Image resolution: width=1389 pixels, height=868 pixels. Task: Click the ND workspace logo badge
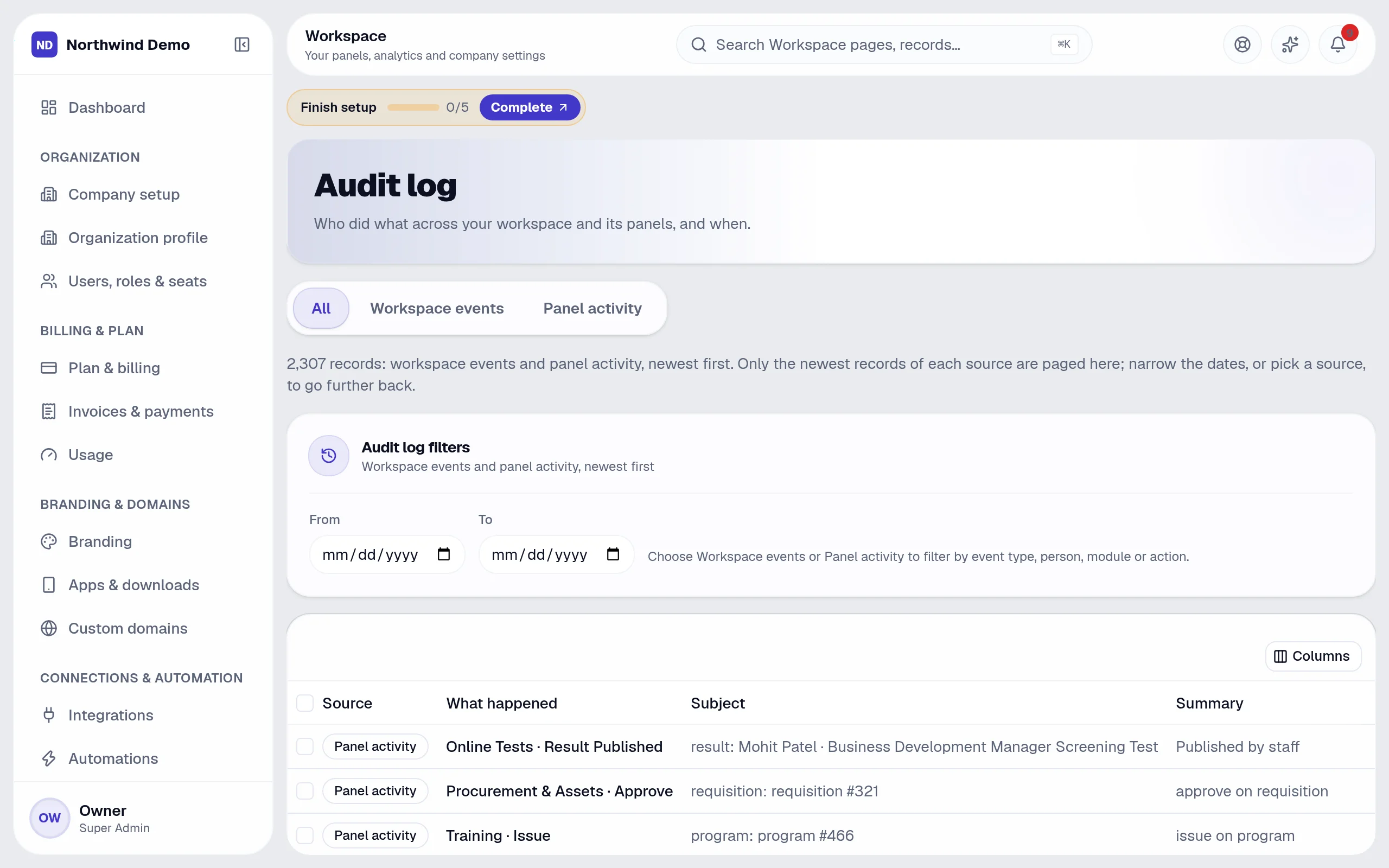(x=44, y=44)
